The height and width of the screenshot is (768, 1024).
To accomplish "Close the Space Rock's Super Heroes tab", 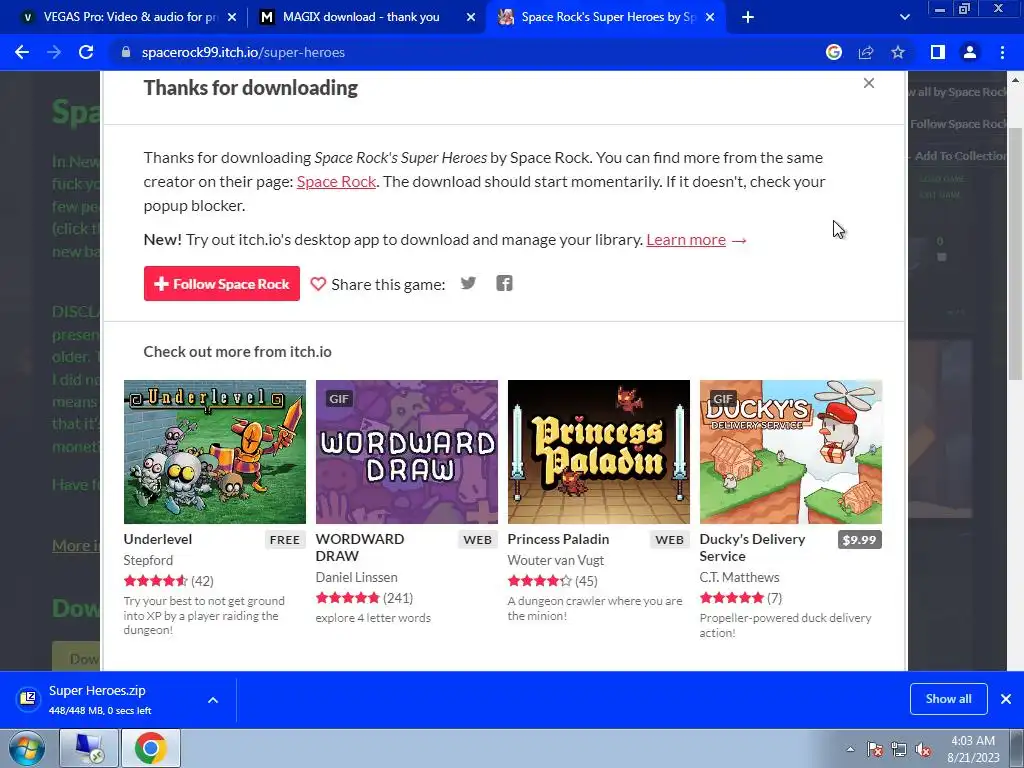I will coord(711,17).
